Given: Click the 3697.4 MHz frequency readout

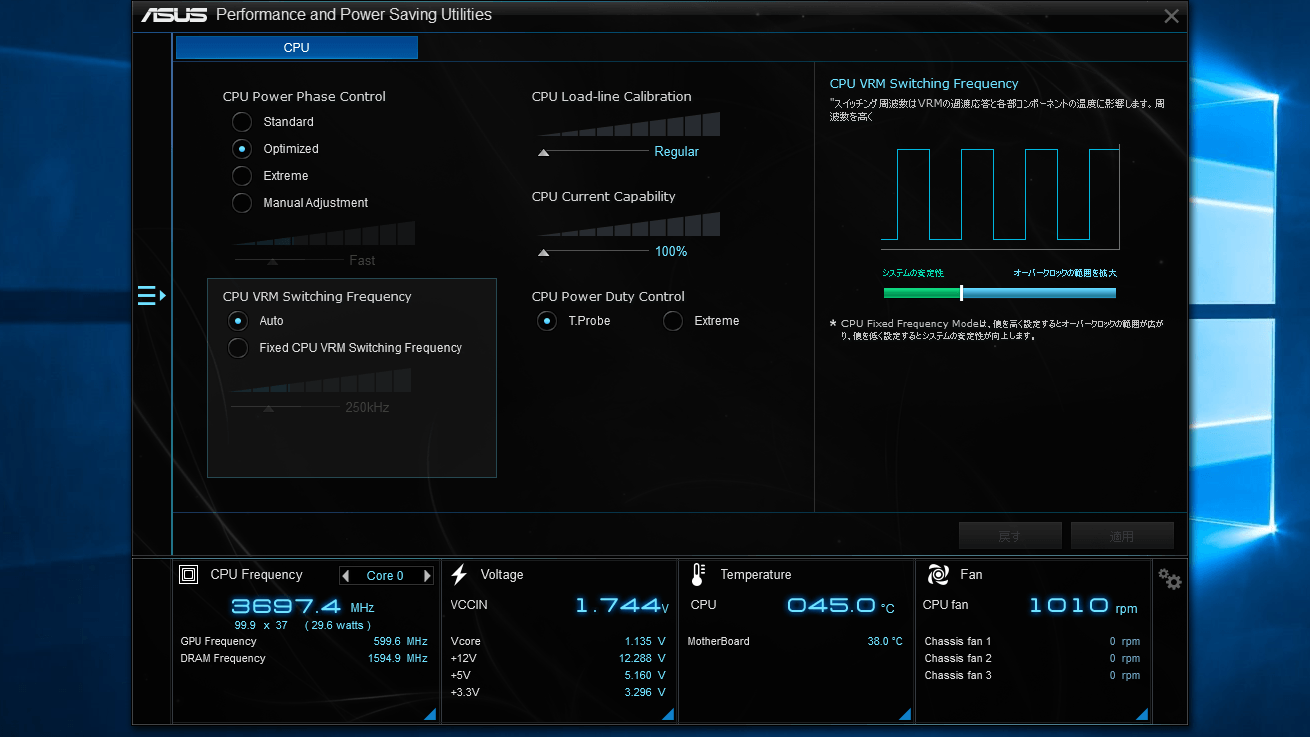Looking at the screenshot, I should click(288, 606).
